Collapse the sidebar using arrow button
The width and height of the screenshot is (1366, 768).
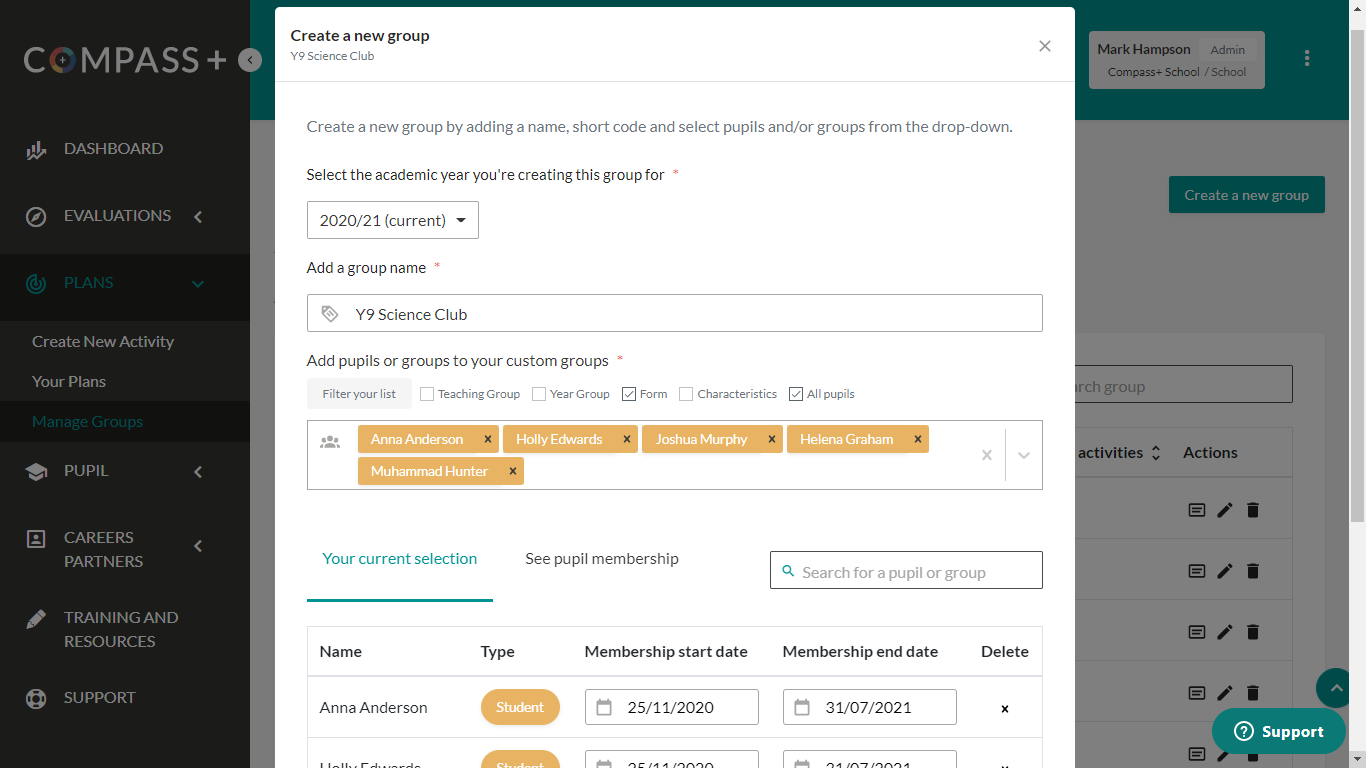click(250, 61)
